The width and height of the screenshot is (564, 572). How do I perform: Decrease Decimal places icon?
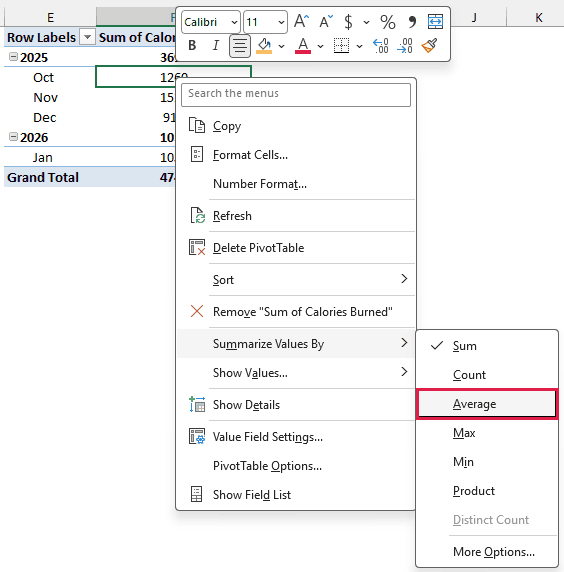[405, 46]
